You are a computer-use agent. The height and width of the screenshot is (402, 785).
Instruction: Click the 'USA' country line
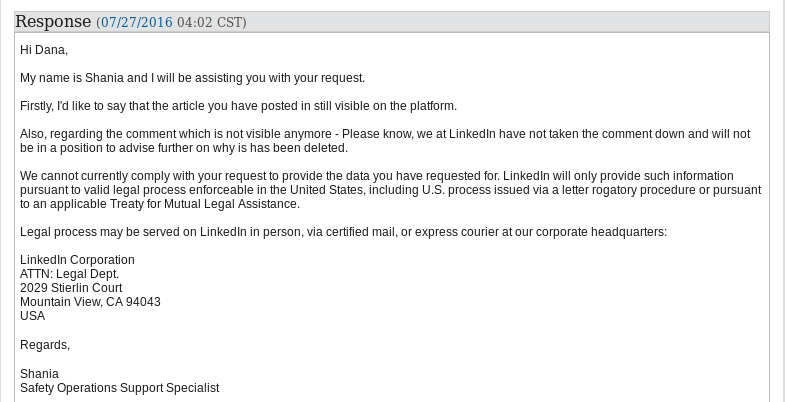33,316
